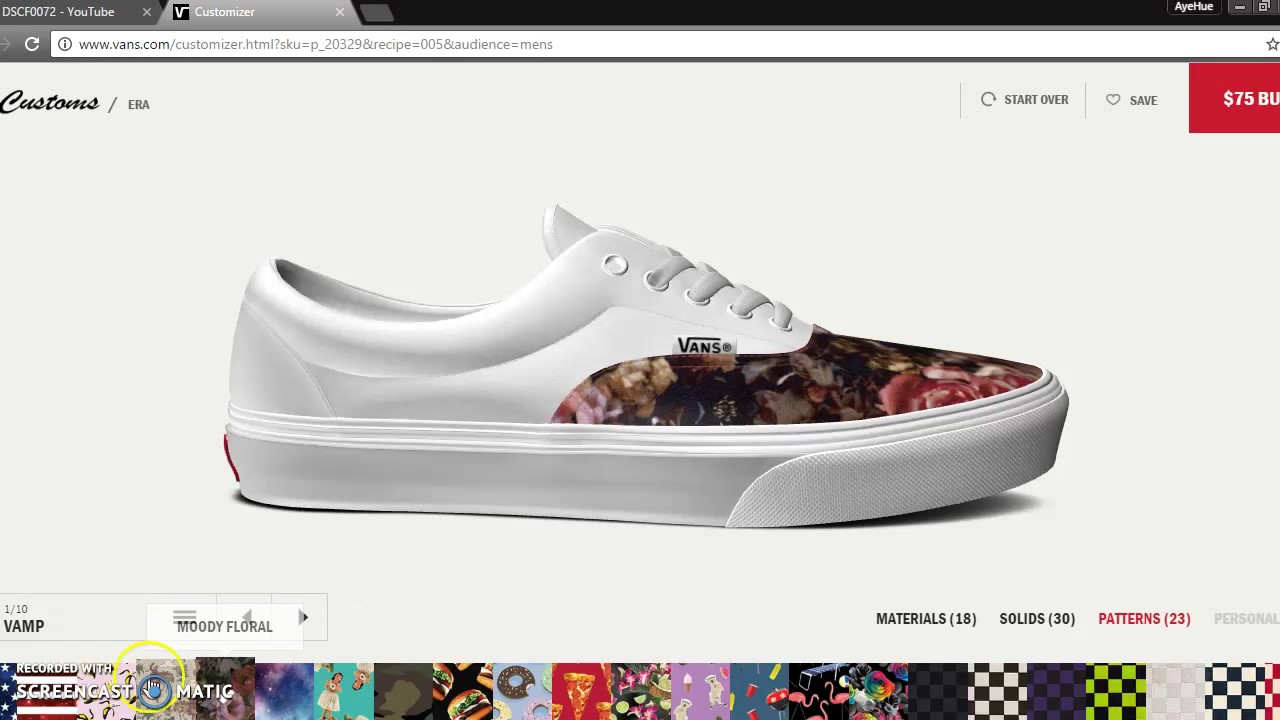This screenshot has height=720, width=1280.
Task: Click the VAMP part name label
Action: [24, 626]
